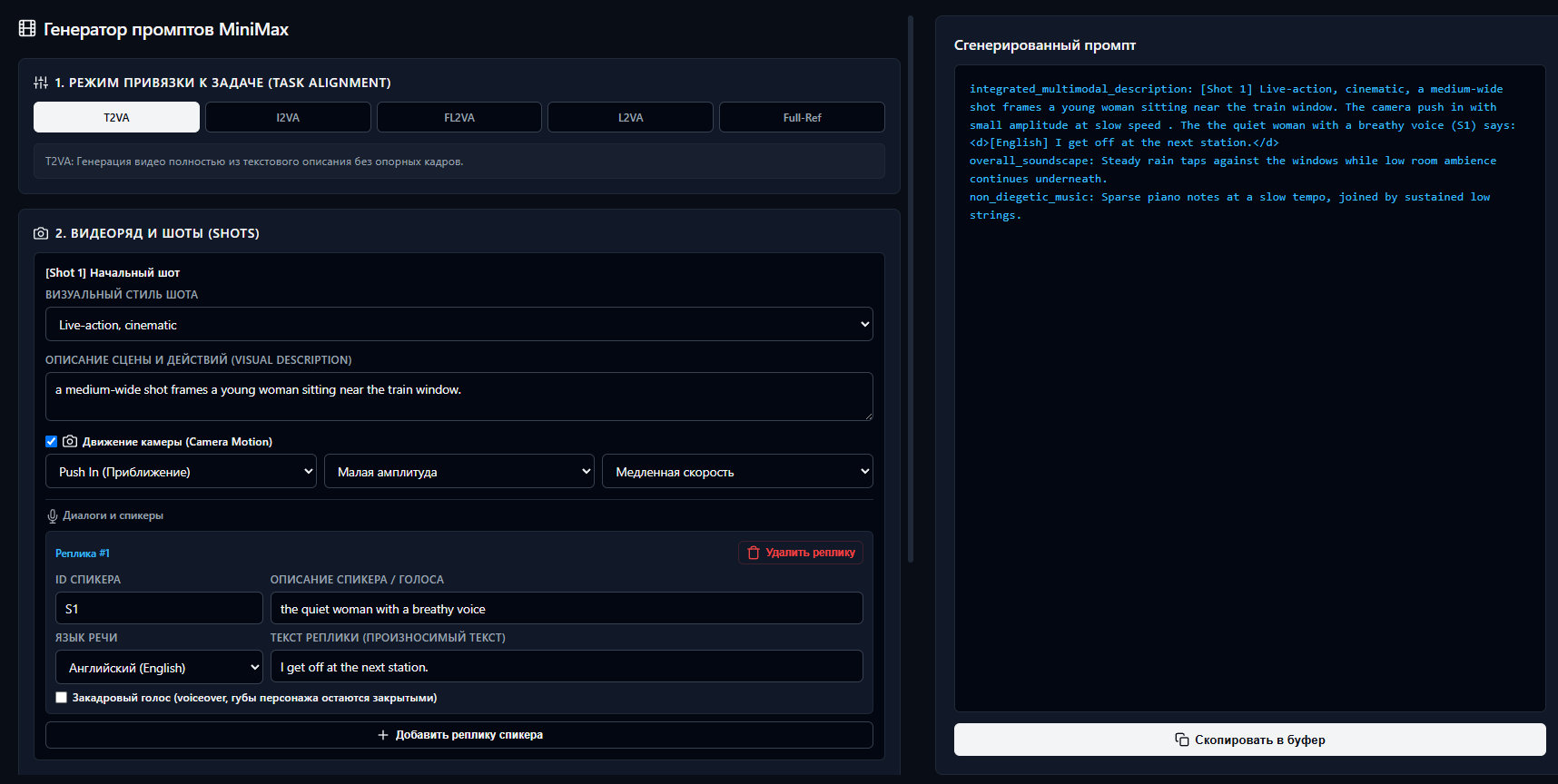Open the Медленная скорость dropdown
1558x784 pixels.
737,471
